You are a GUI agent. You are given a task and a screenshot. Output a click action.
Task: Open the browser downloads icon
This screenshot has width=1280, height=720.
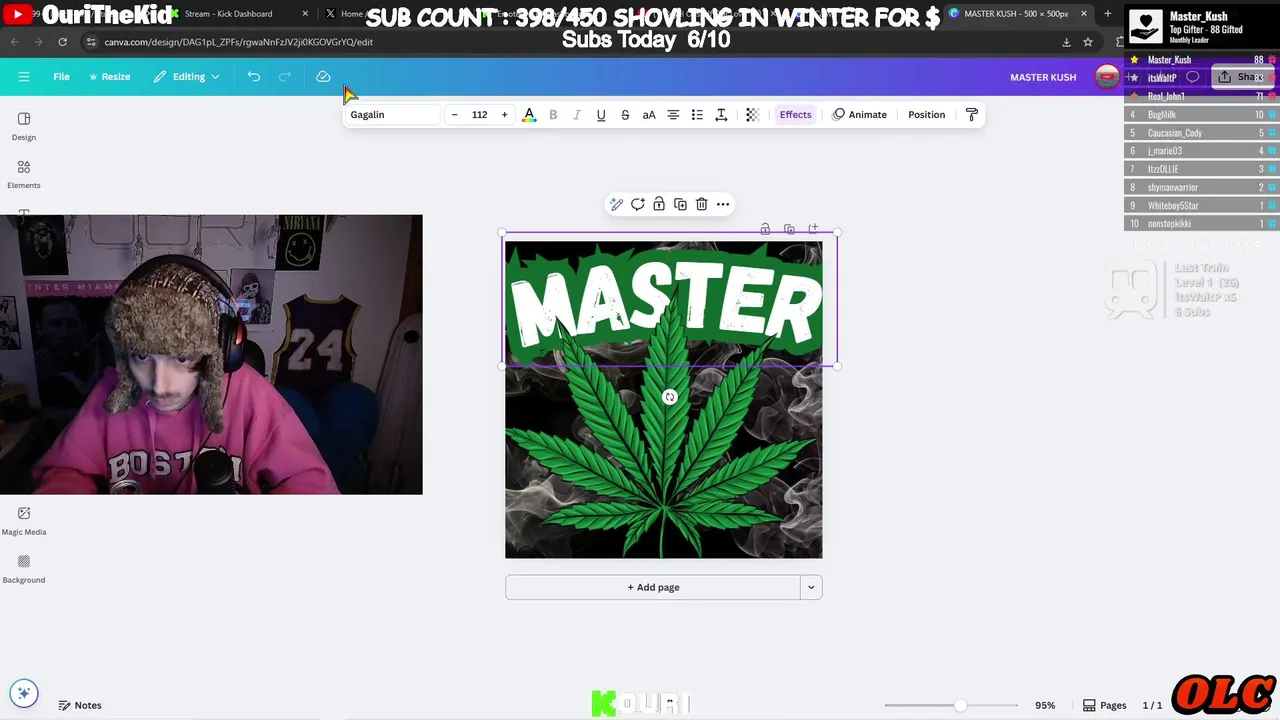1066,42
